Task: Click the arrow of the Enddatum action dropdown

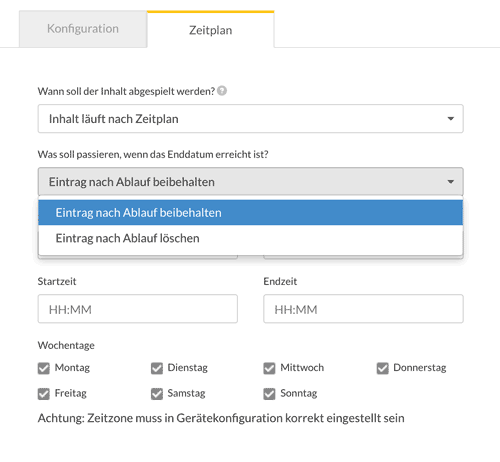Action: tap(451, 182)
